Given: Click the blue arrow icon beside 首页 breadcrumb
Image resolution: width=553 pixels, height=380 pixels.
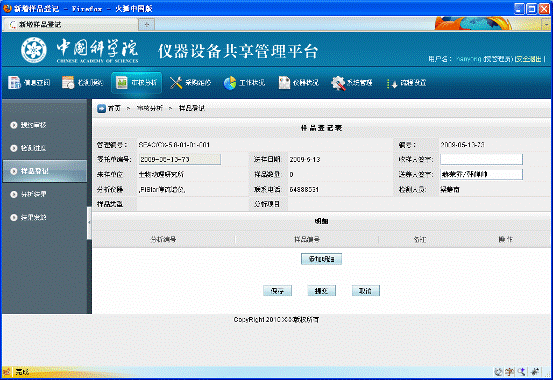Looking at the screenshot, I should tap(102, 108).
